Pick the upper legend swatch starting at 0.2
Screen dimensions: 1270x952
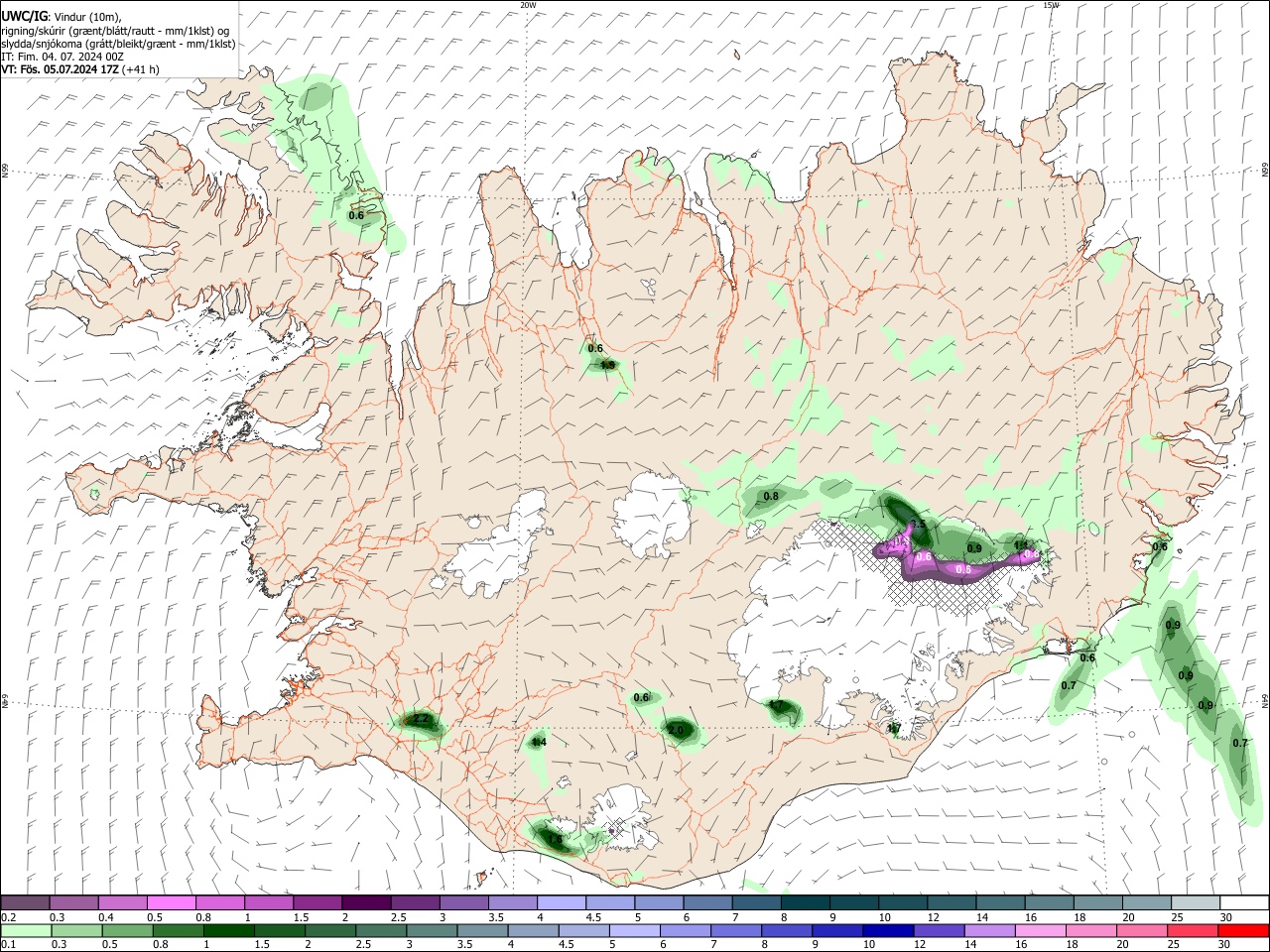(x=25, y=902)
